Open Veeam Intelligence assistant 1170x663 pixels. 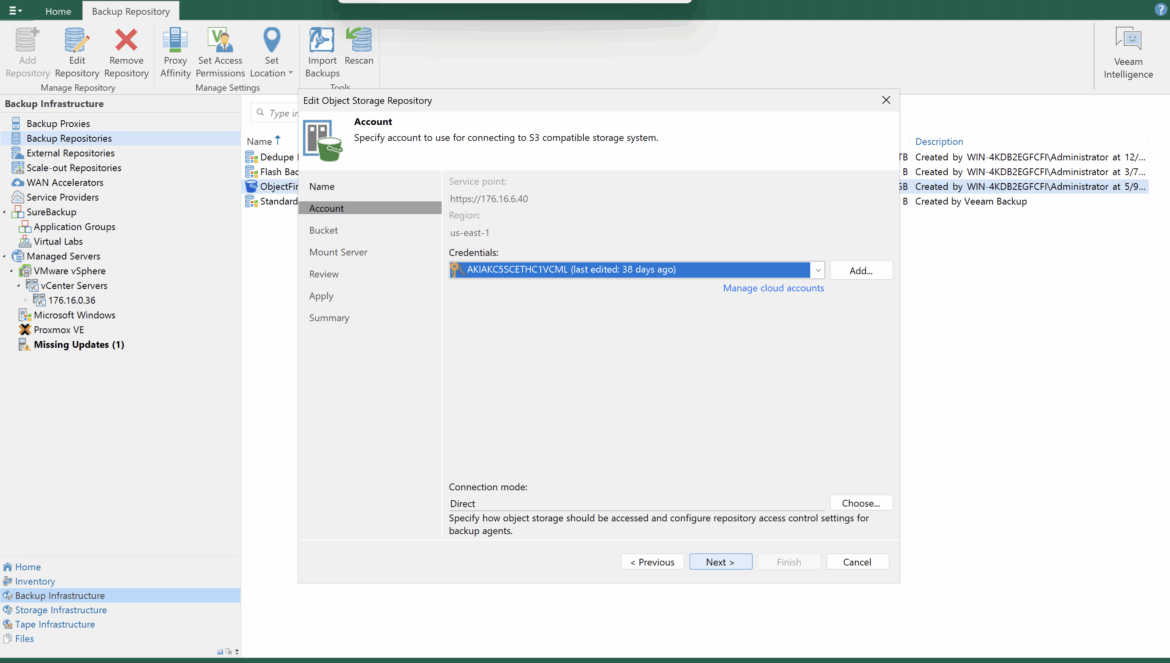[x=1128, y=52]
